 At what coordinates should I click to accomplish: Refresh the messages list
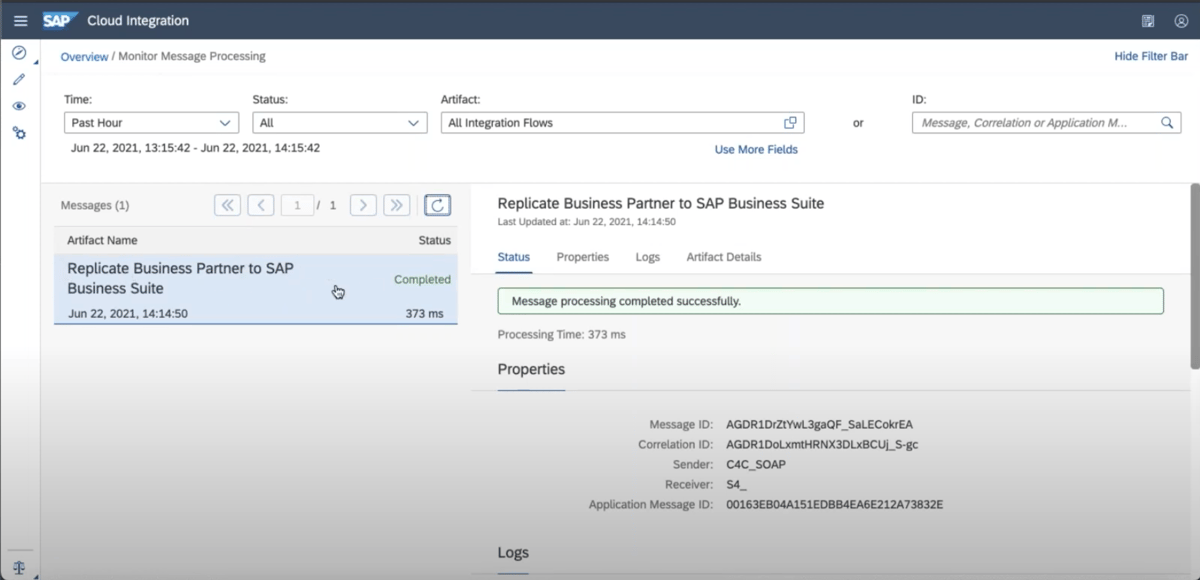tap(437, 205)
